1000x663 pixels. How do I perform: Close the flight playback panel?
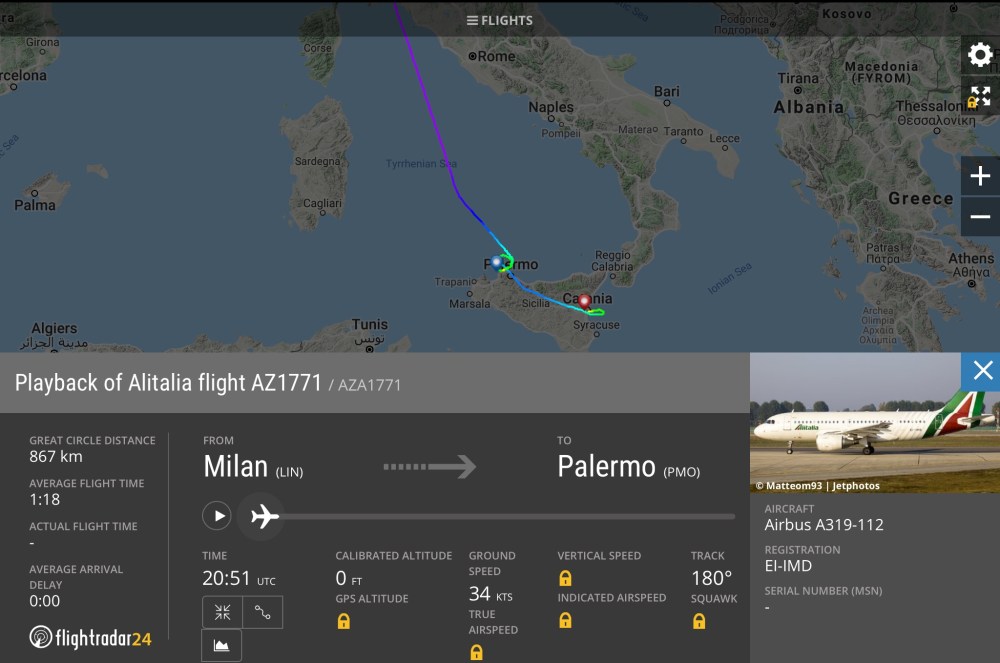click(982, 371)
